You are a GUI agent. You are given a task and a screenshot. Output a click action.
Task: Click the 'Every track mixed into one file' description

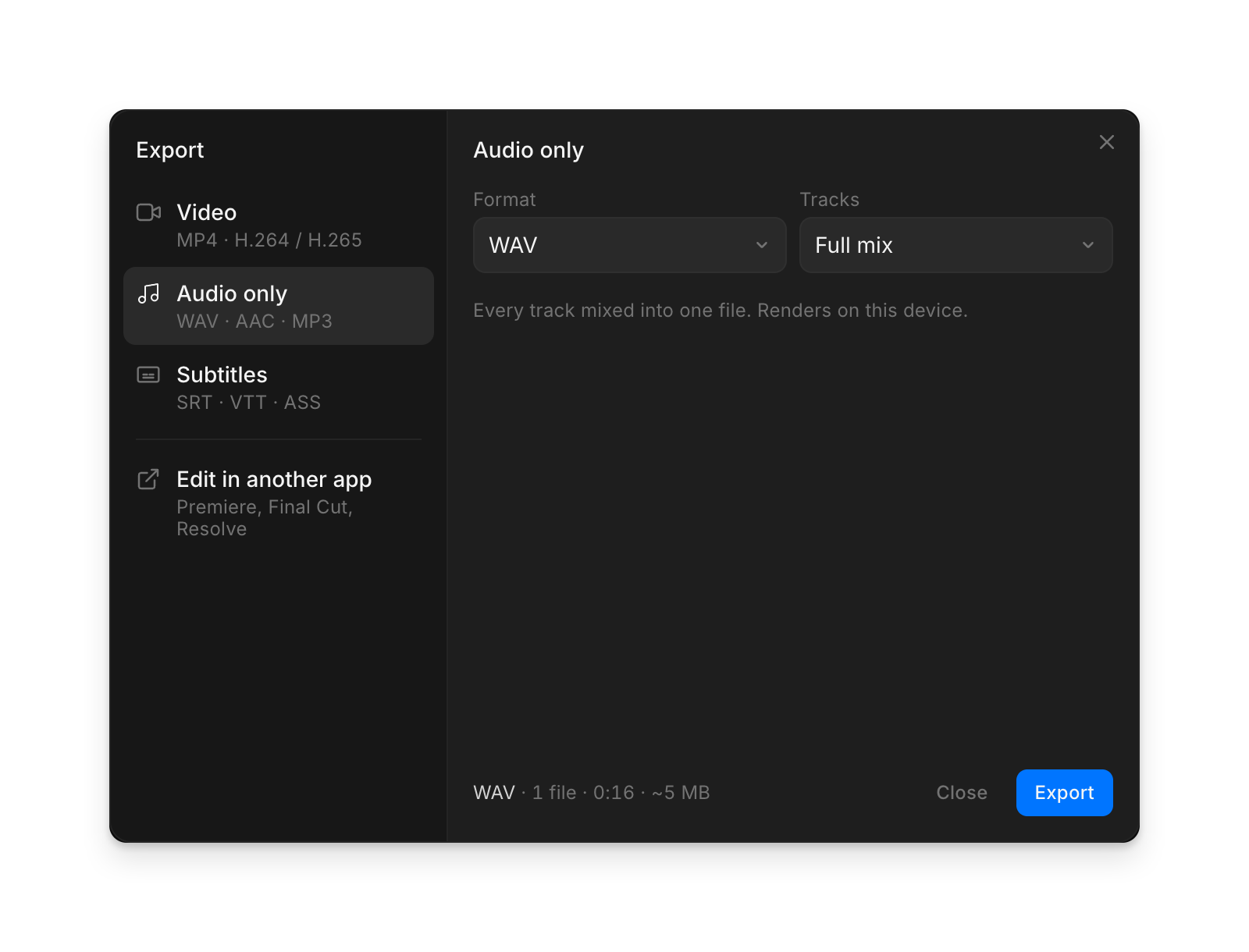pos(721,311)
